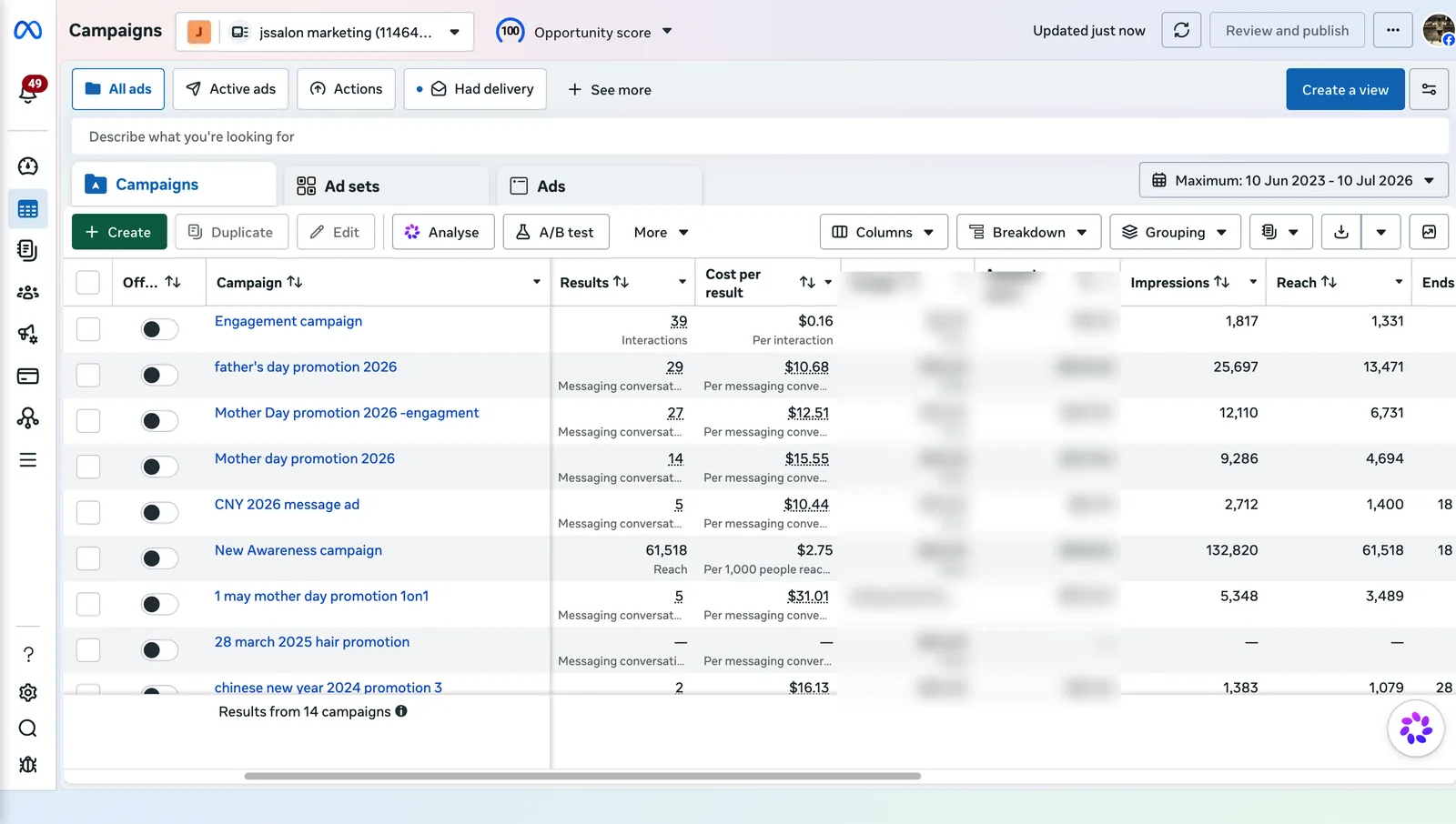The width and height of the screenshot is (1456, 824).
Task: Open the Engagement campaign link
Action: [x=288, y=321]
